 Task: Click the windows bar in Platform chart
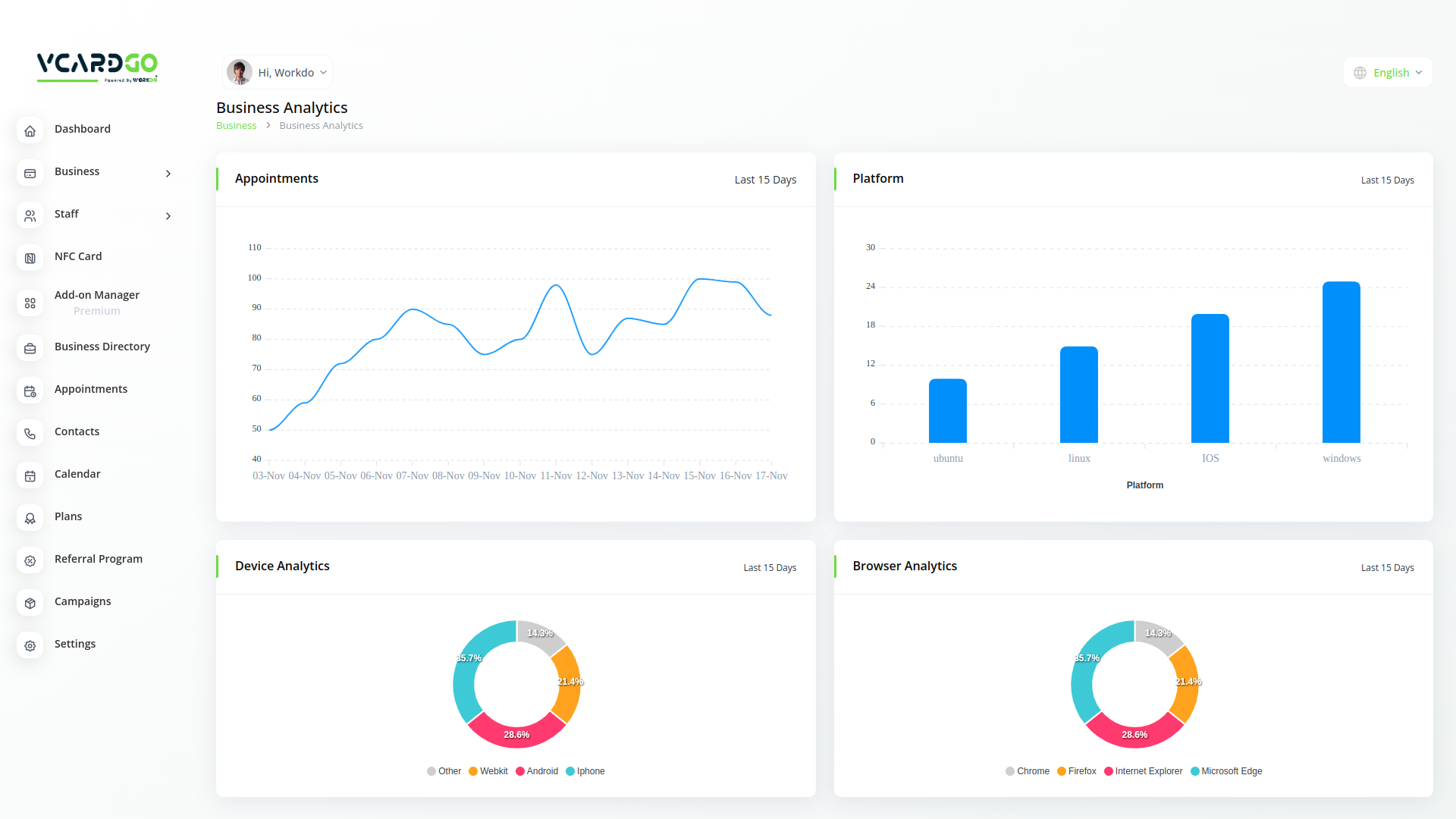[x=1341, y=362]
